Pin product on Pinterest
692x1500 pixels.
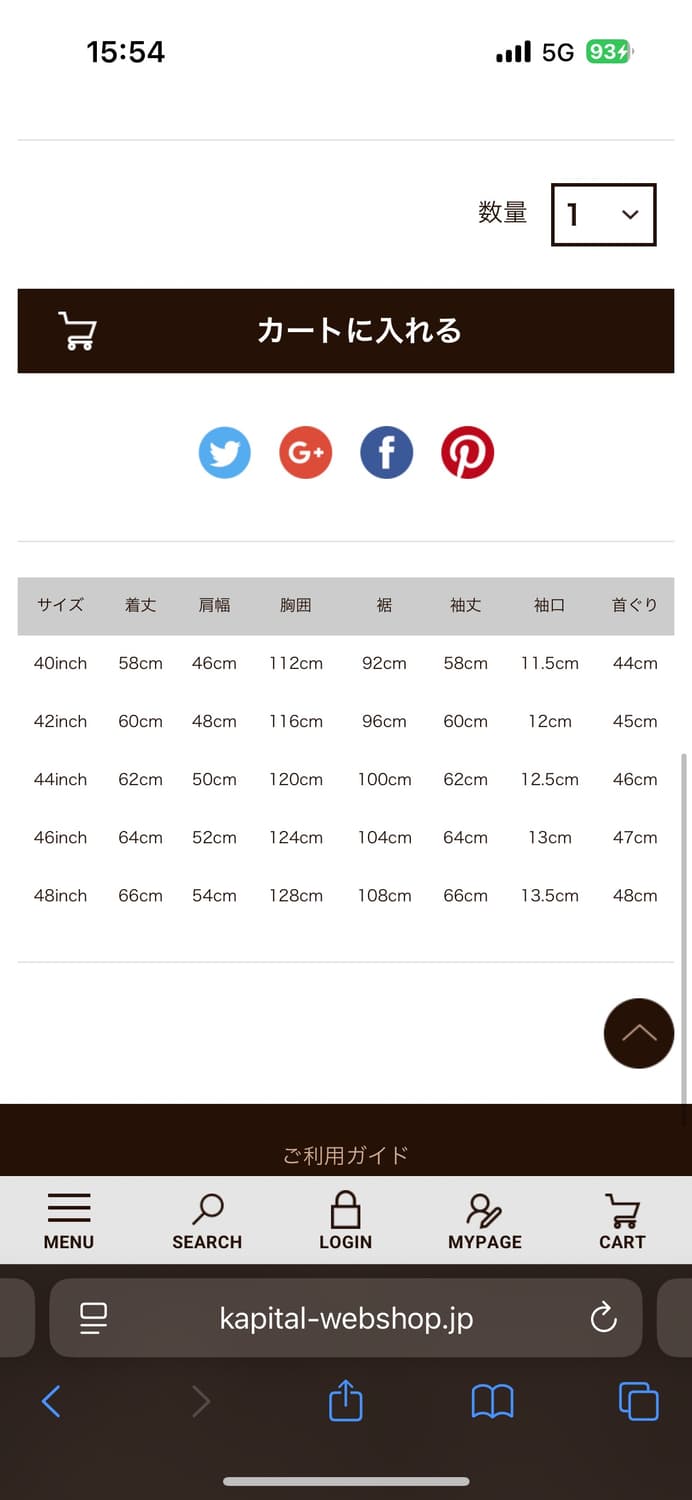point(467,453)
